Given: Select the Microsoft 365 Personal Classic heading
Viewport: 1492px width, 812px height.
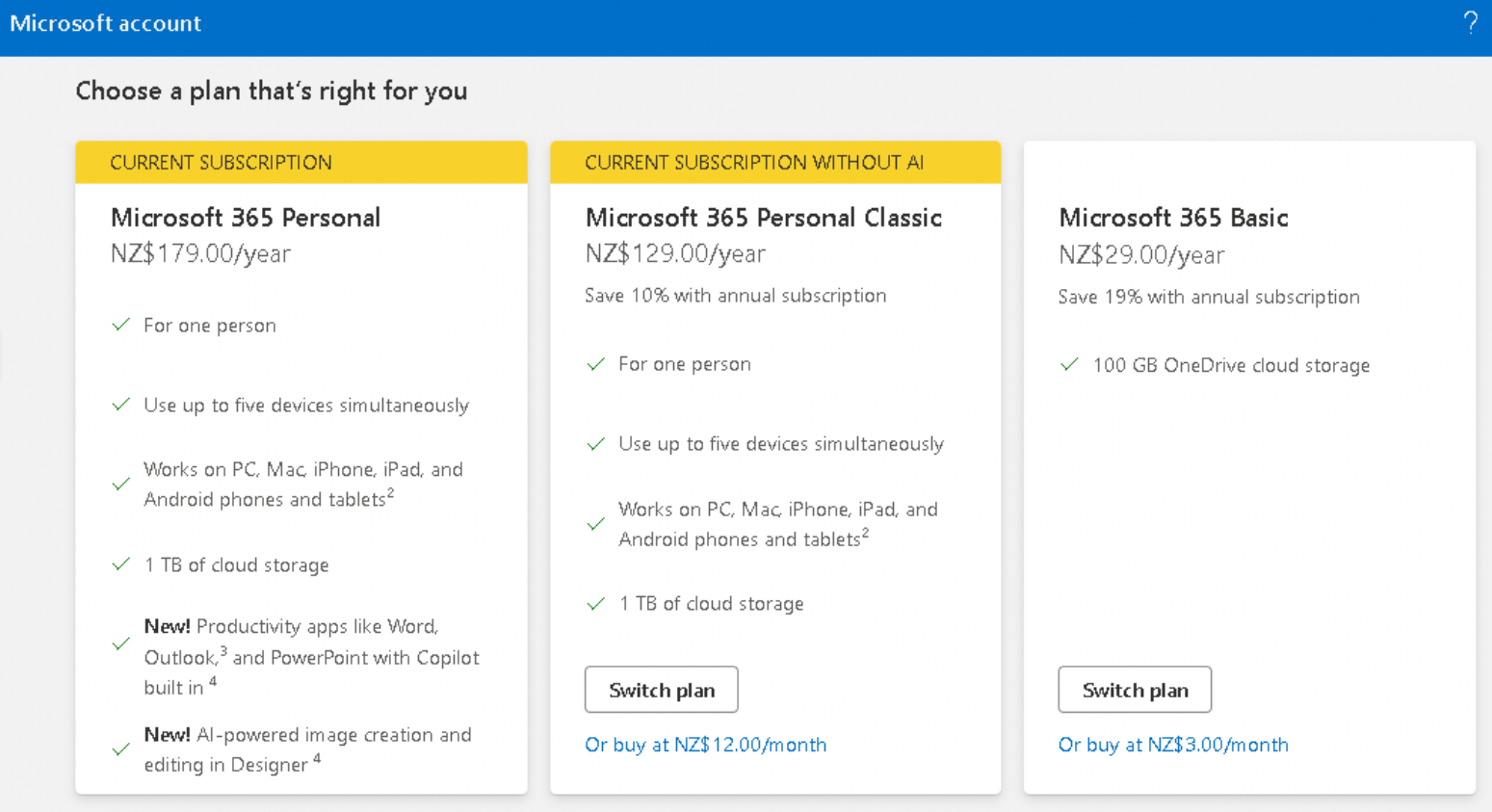Looking at the screenshot, I should (764, 218).
